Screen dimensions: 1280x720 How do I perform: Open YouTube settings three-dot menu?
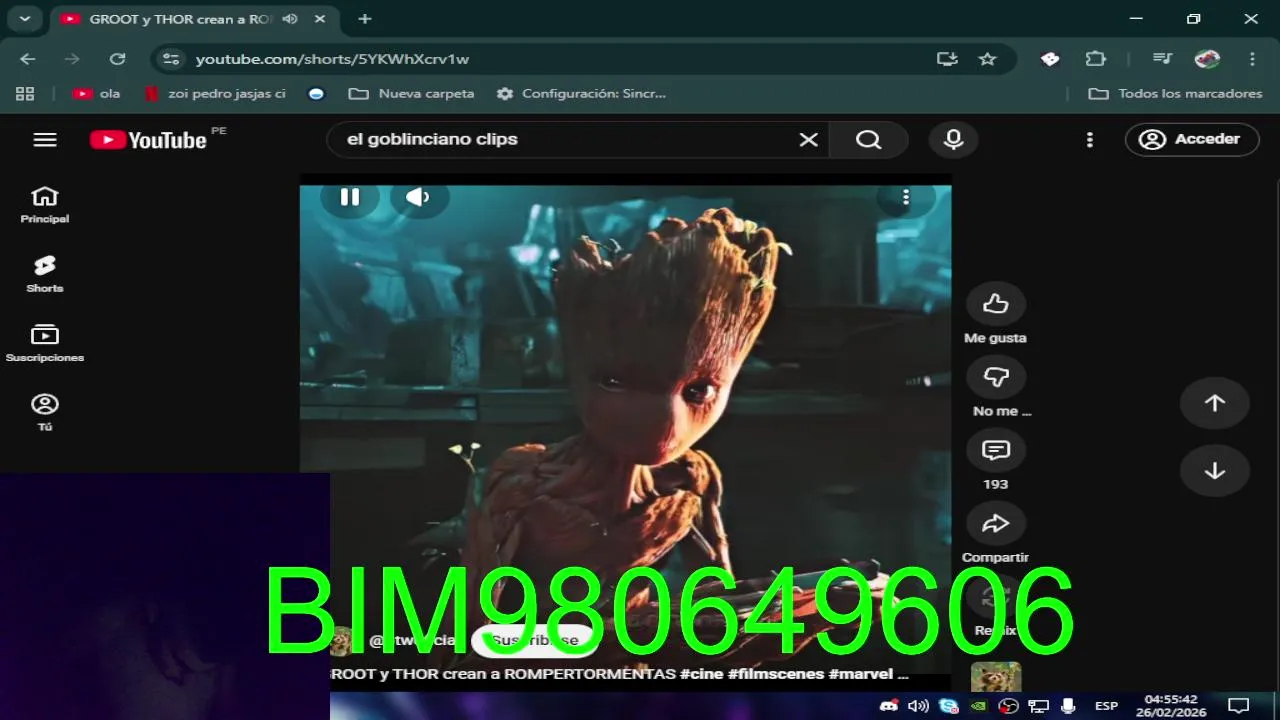pos(1090,140)
